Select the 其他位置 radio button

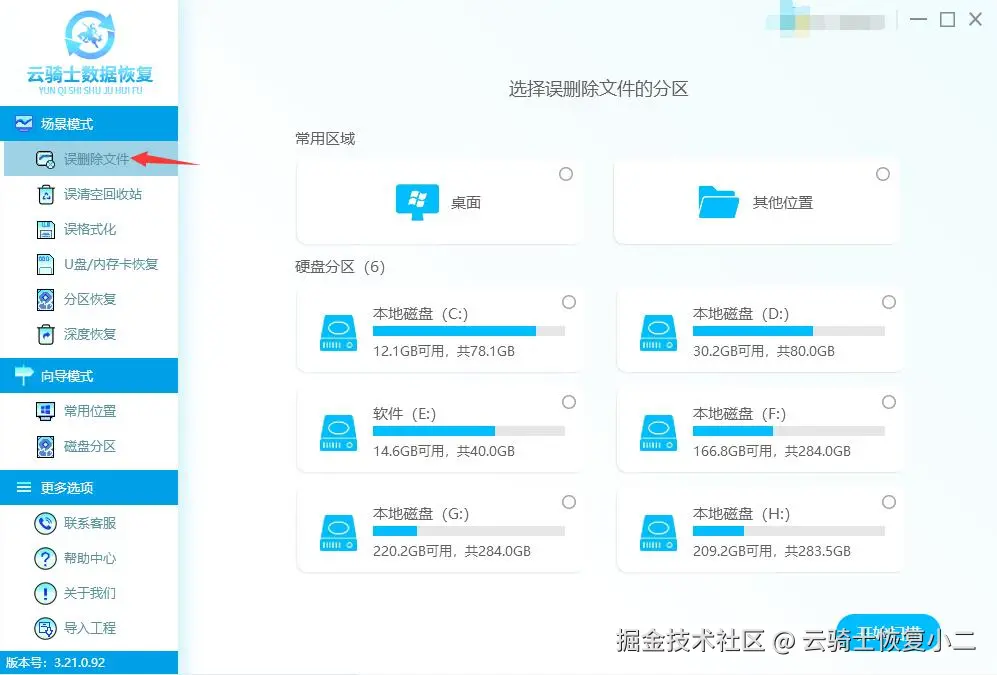[x=883, y=174]
